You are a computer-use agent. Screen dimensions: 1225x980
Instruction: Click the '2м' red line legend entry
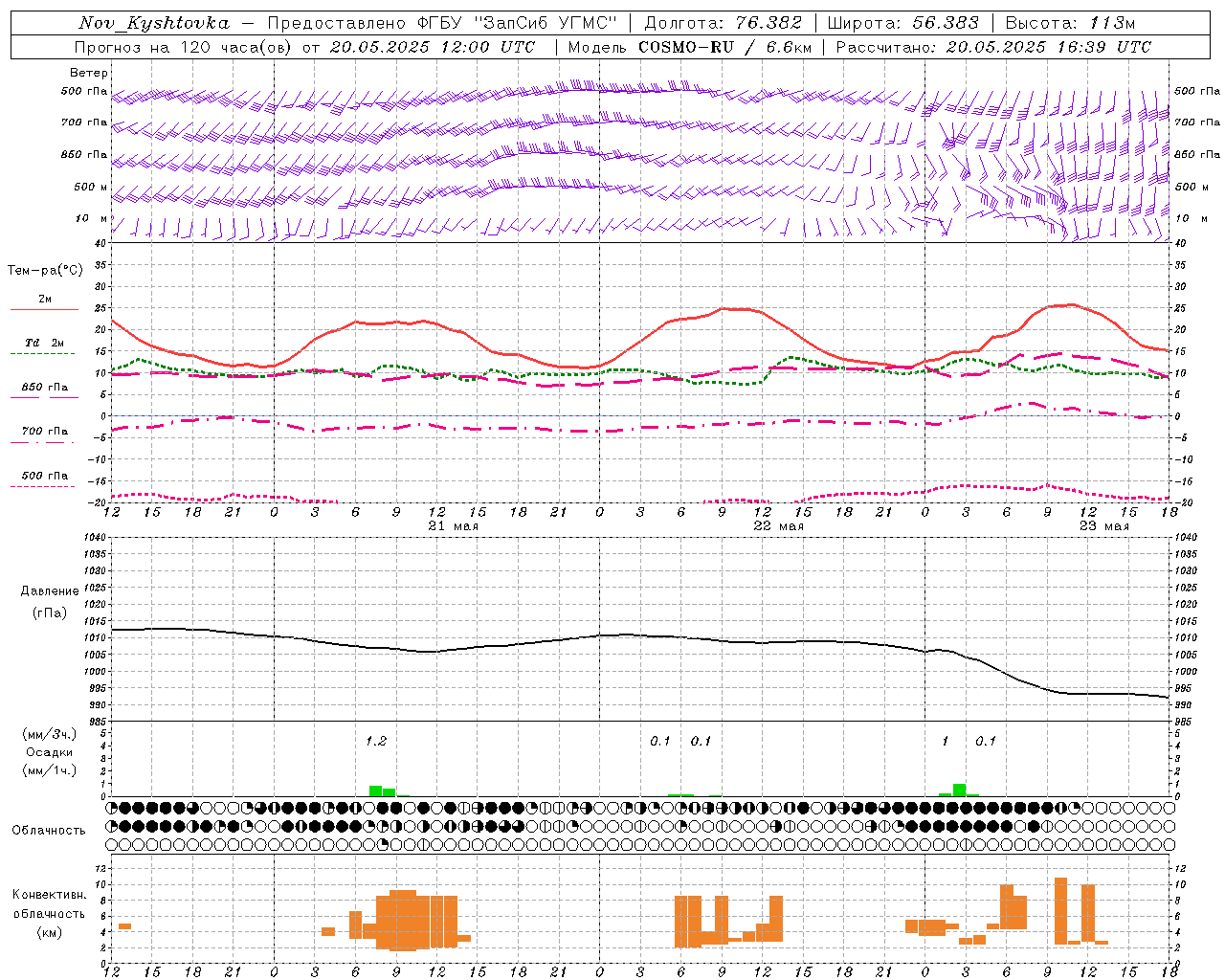(x=45, y=299)
